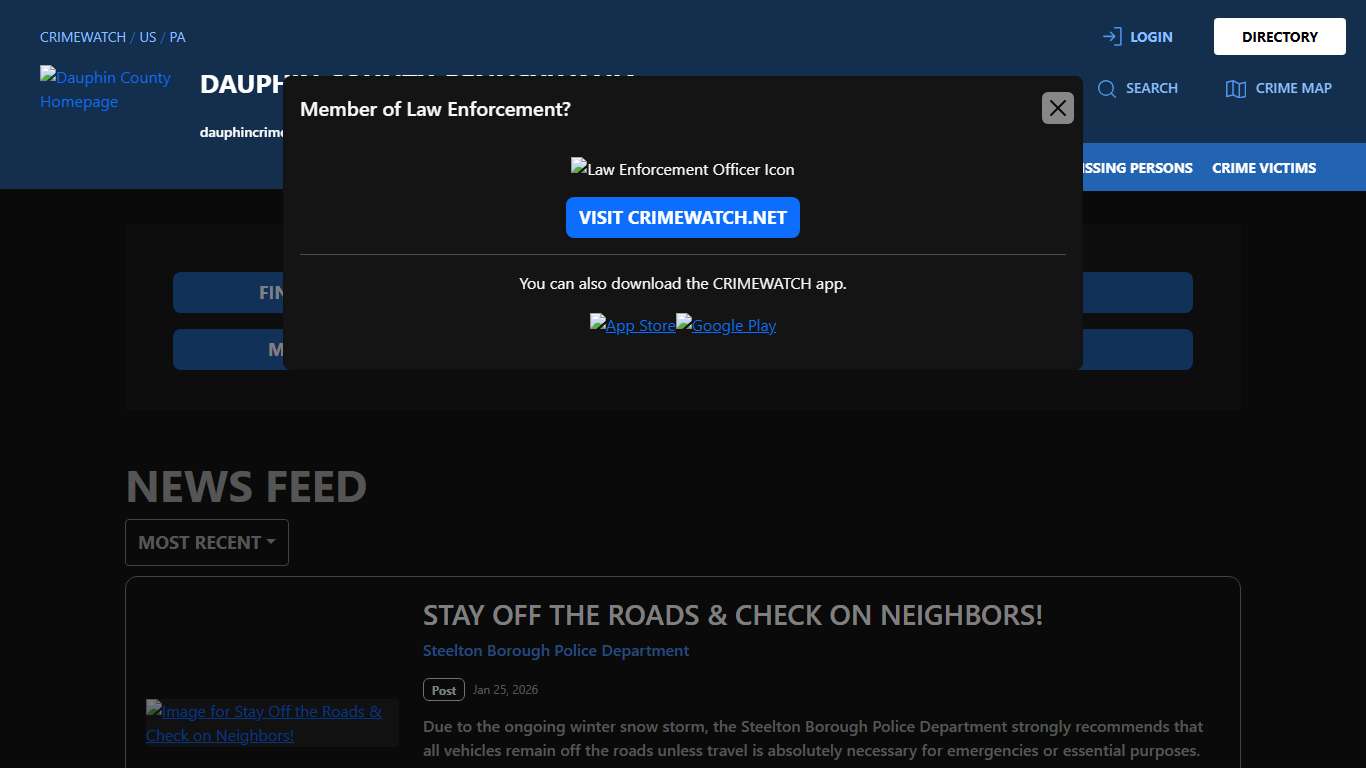This screenshot has width=1366, height=768.
Task: Open the Stay Off the Roads post title
Action: [733, 614]
